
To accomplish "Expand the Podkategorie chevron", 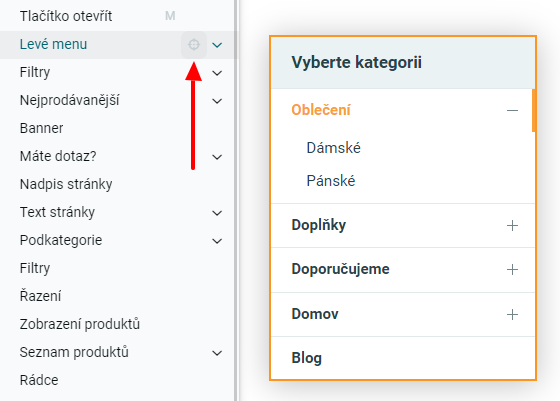I will [x=217, y=241].
